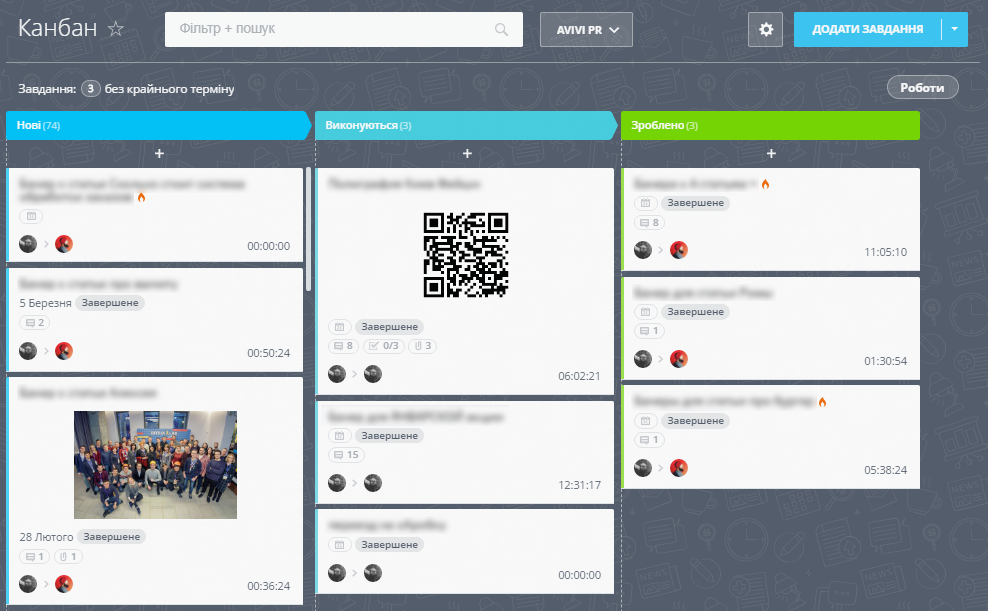988x611 pixels.
Task: Add a task in the Зроблено column with plus
Action: [771, 154]
